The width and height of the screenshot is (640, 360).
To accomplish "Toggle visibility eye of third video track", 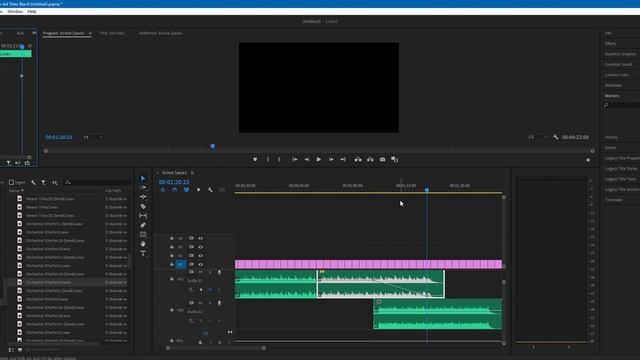I will click(200, 256).
